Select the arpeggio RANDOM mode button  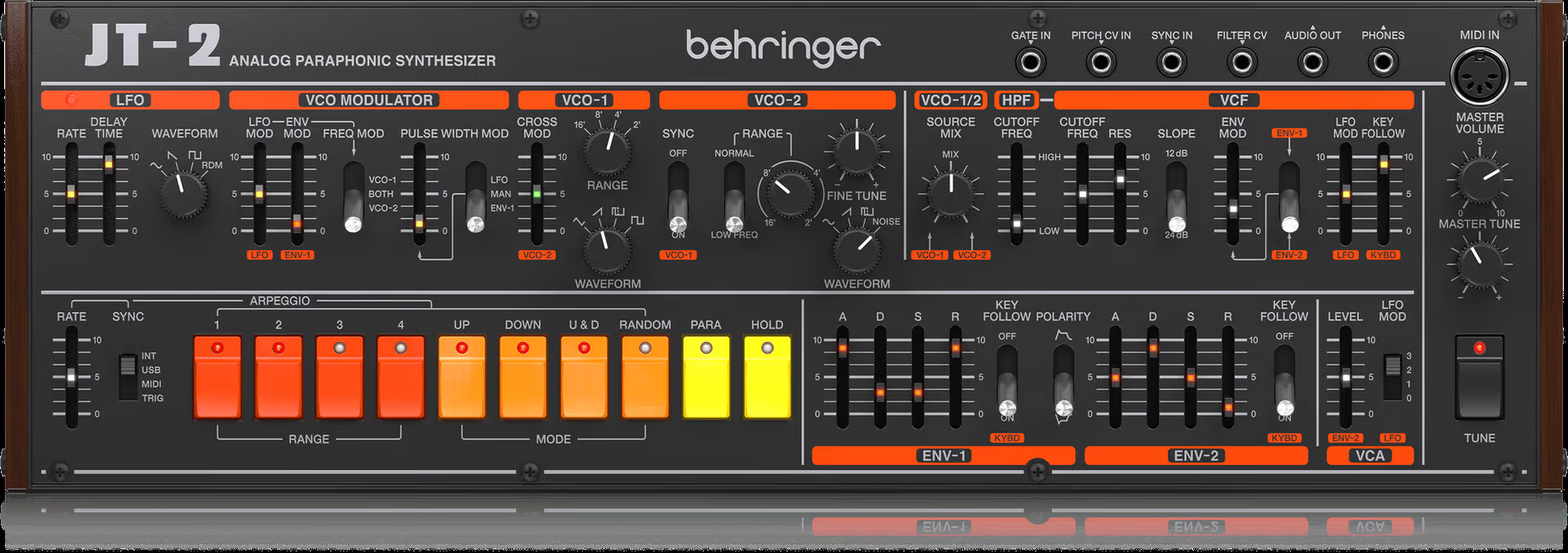point(644,376)
